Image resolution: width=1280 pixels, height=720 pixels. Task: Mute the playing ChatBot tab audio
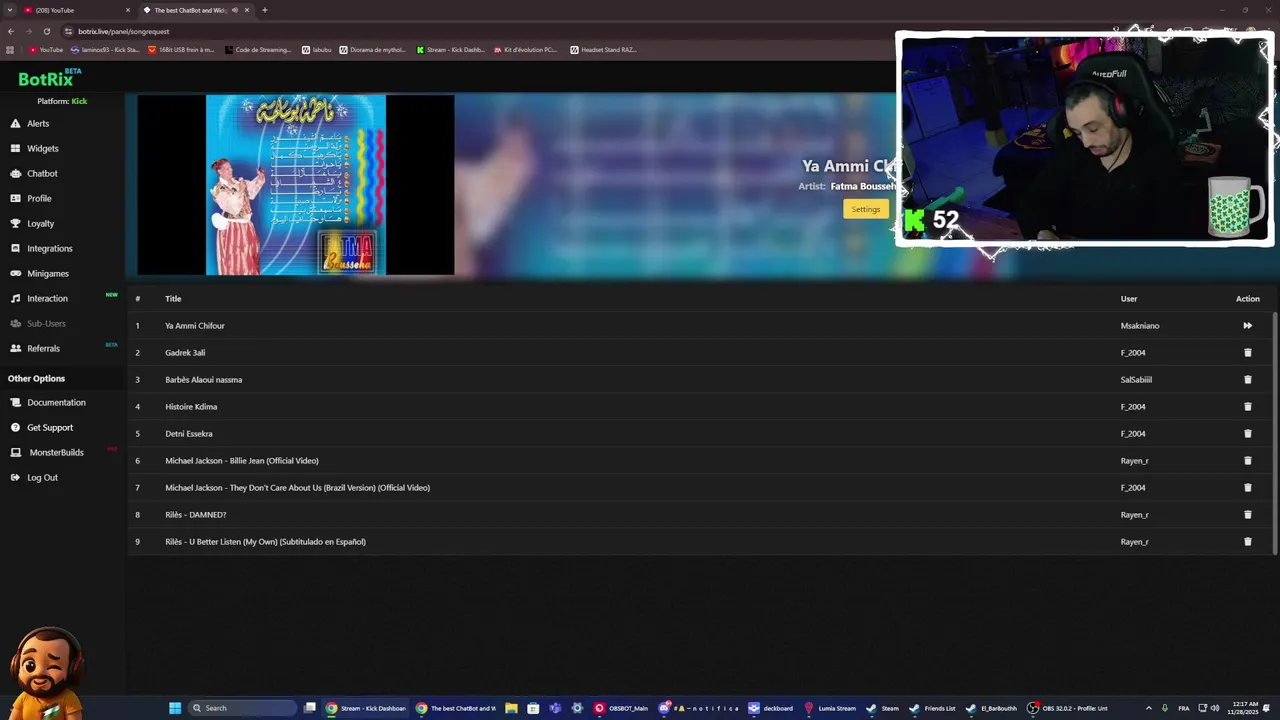tap(235, 10)
